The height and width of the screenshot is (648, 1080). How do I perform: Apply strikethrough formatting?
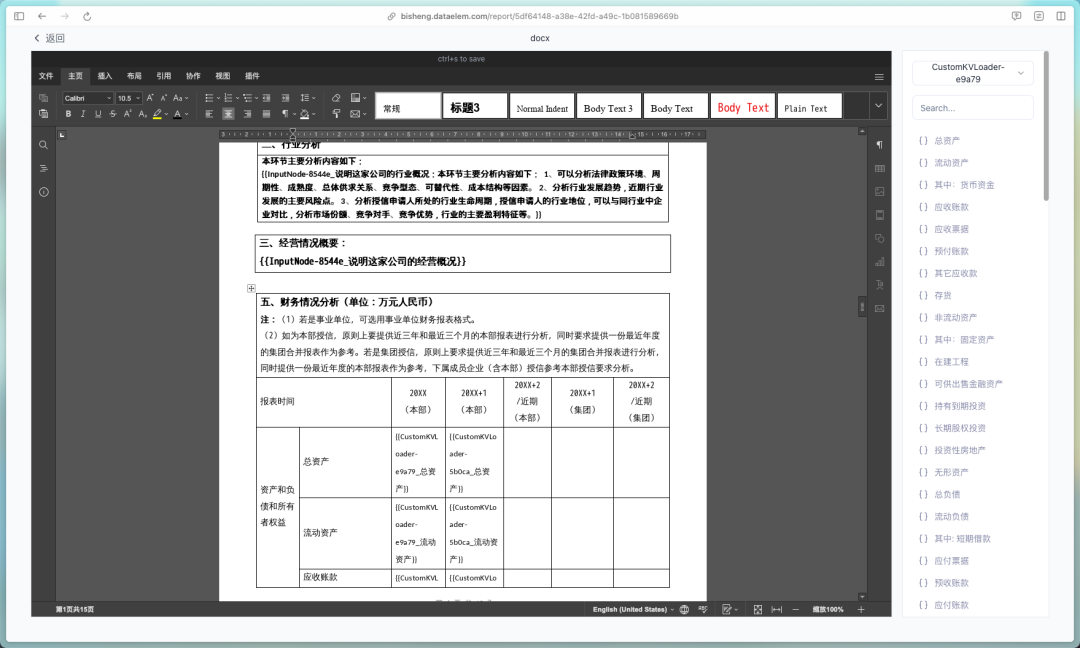(x=113, y=114)
